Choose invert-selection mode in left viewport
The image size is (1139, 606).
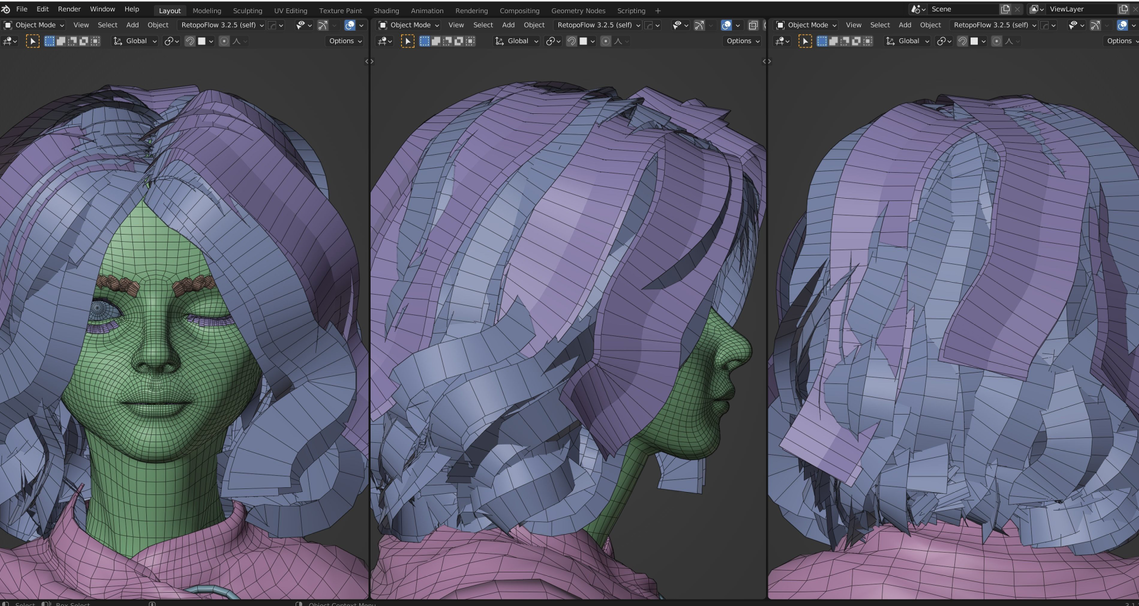pyautogui.click(x=84, y=41)
